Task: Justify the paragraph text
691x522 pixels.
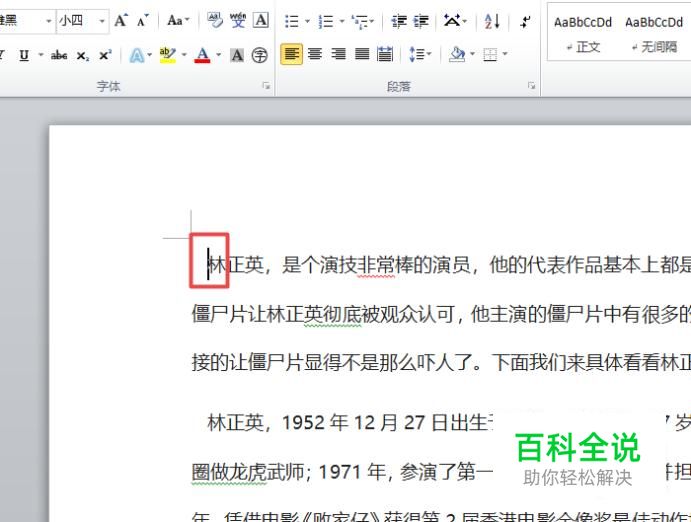Action: 362,54
